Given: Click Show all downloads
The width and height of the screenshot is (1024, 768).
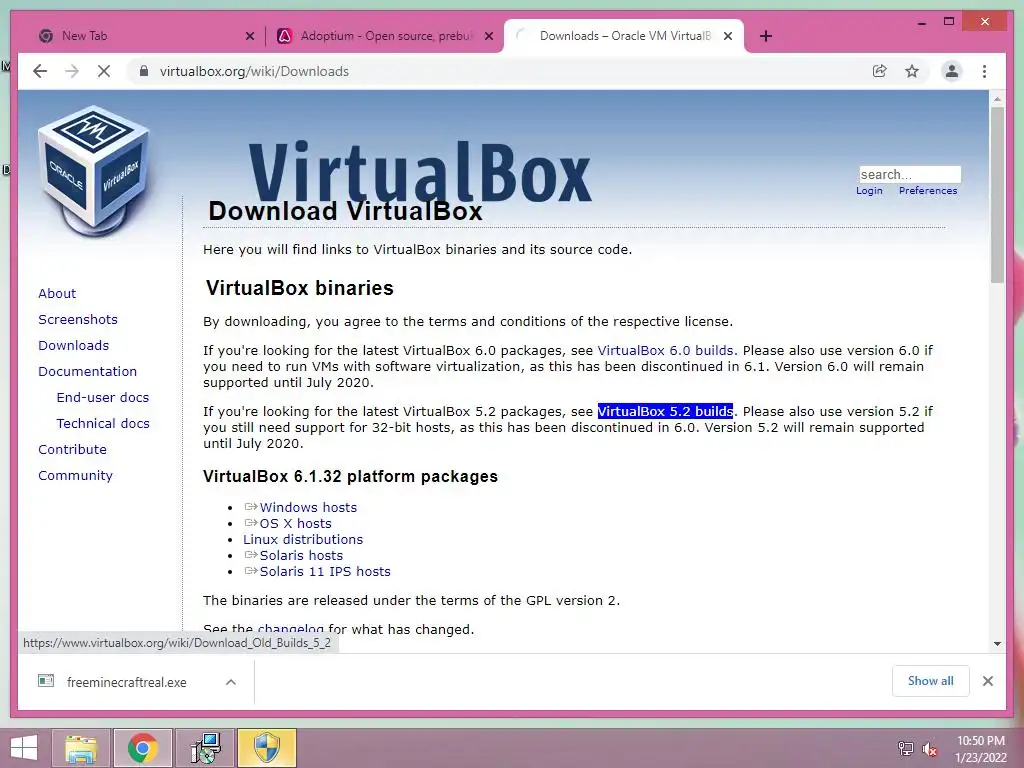Looking at the screenshot, I should coord(930,681).
